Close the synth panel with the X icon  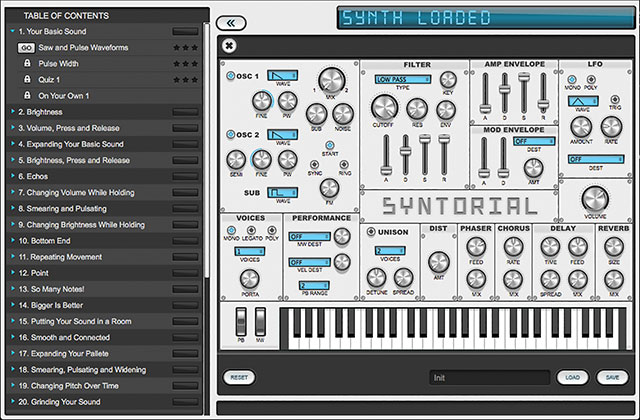[x=230, y=45]
